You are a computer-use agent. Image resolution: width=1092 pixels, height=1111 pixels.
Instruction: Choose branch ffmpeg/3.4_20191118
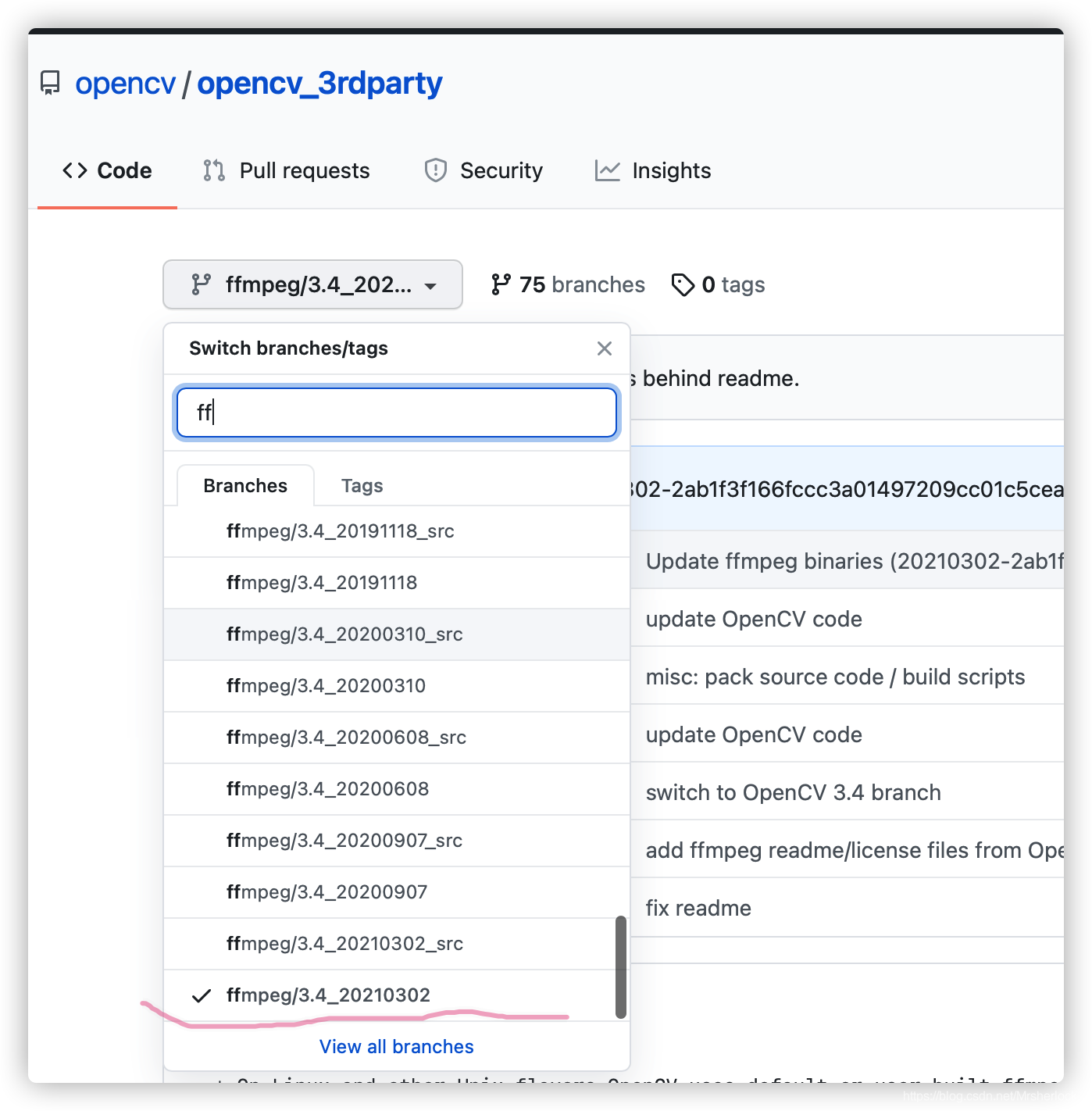(x=397, y=583)
